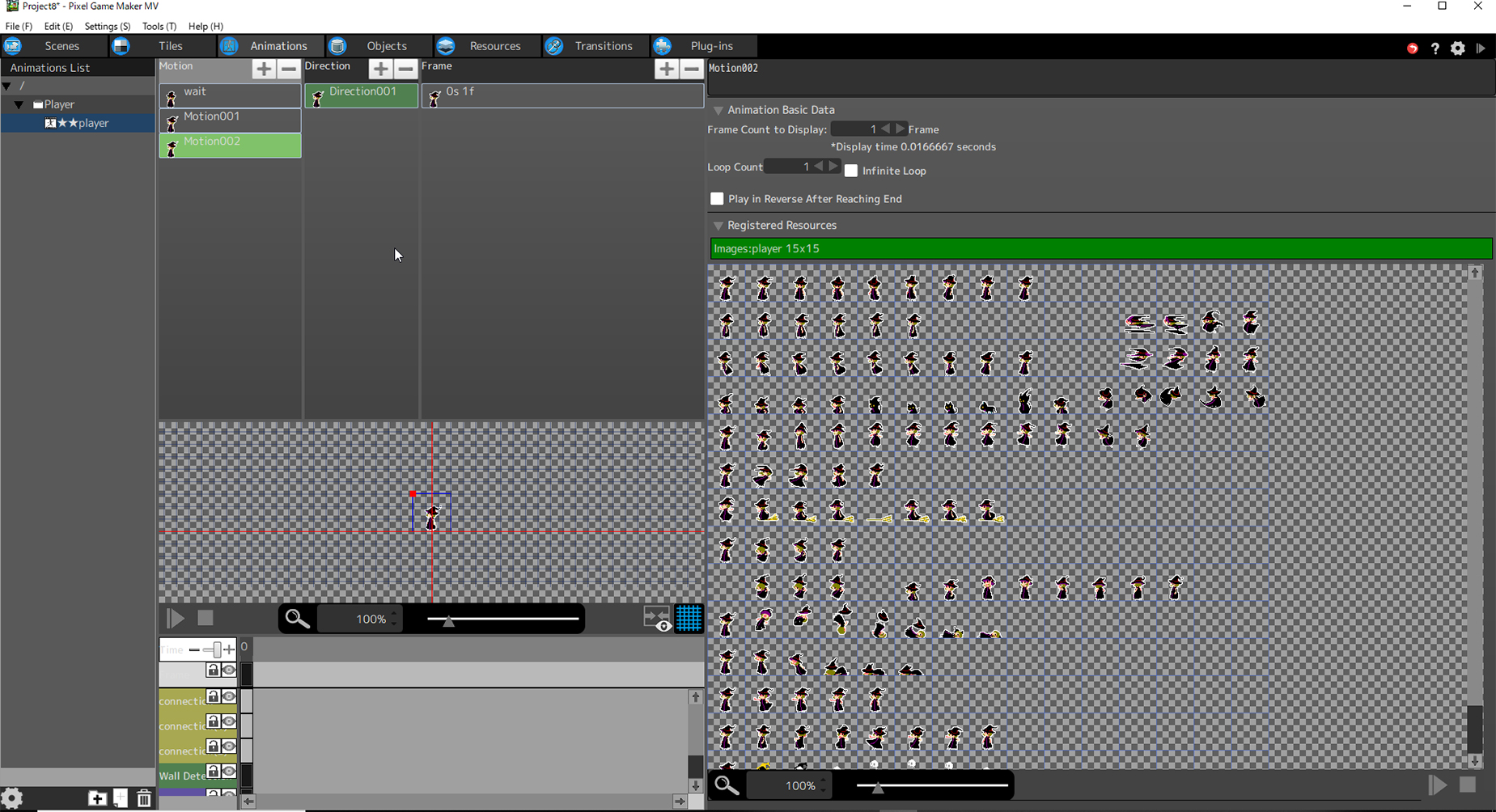
Task: Enable the Infinite Loop checkbox
Action: pos(851,171)
